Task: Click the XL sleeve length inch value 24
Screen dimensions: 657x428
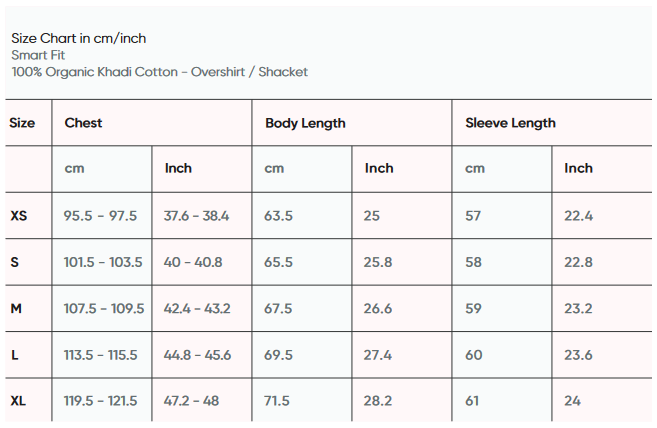Action: click(572, 401)
